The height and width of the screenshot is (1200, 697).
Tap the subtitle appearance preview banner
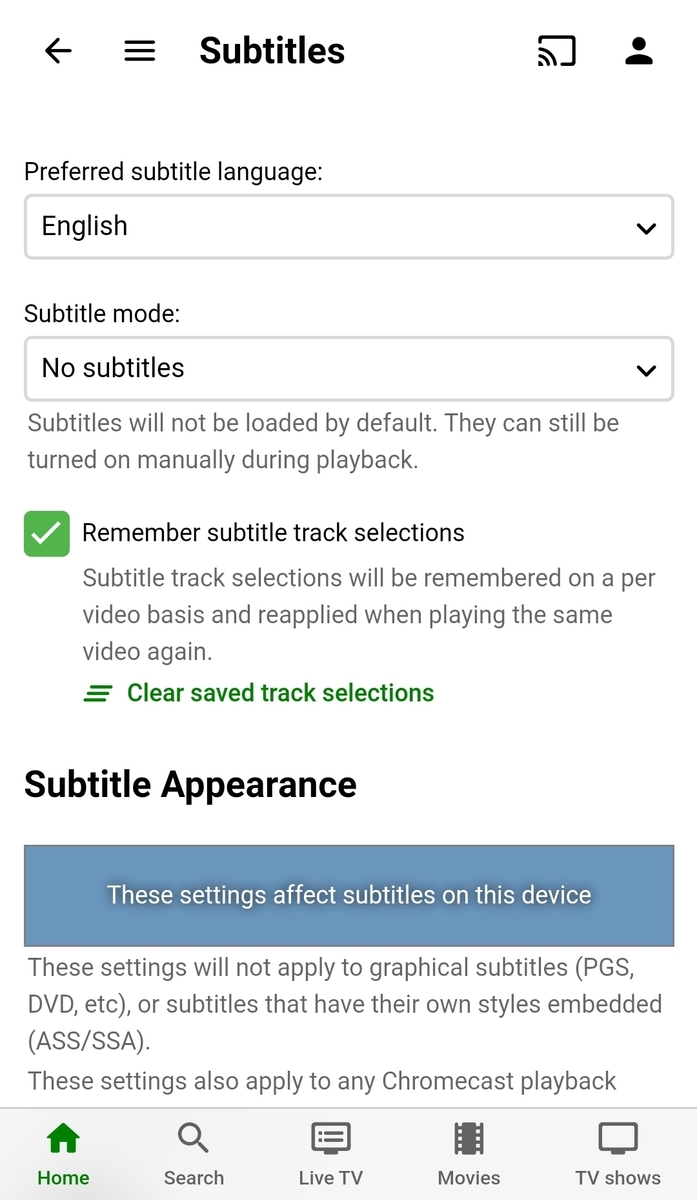point(348,895)
